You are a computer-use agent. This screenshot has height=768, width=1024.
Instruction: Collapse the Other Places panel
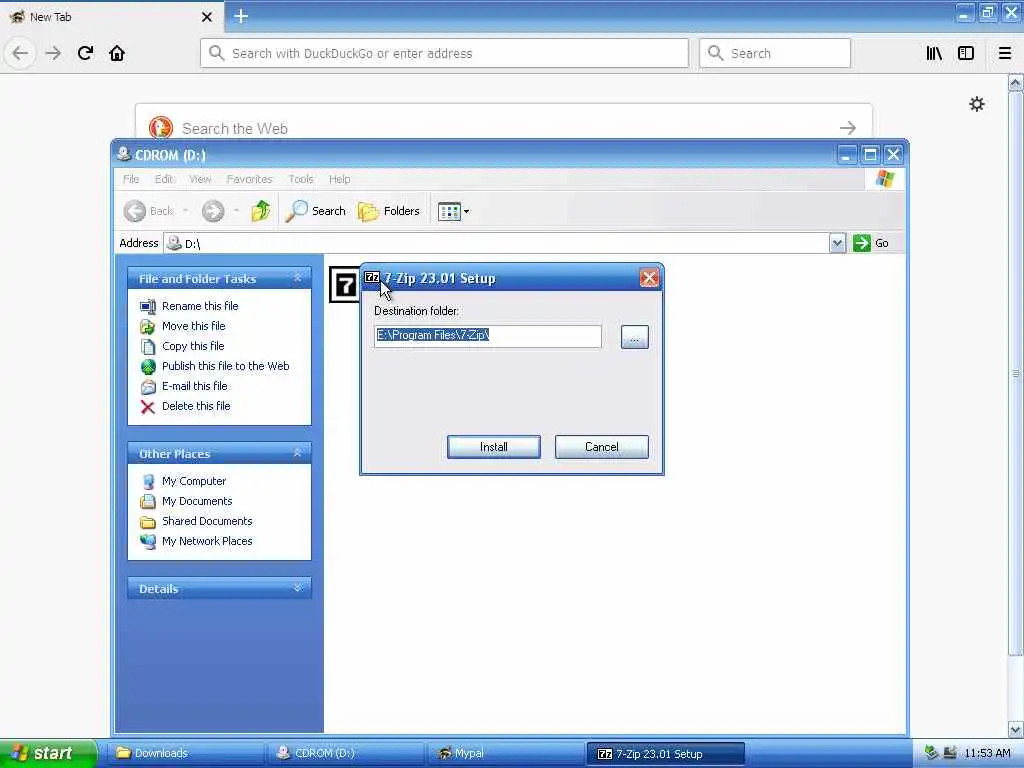[297, 453]
